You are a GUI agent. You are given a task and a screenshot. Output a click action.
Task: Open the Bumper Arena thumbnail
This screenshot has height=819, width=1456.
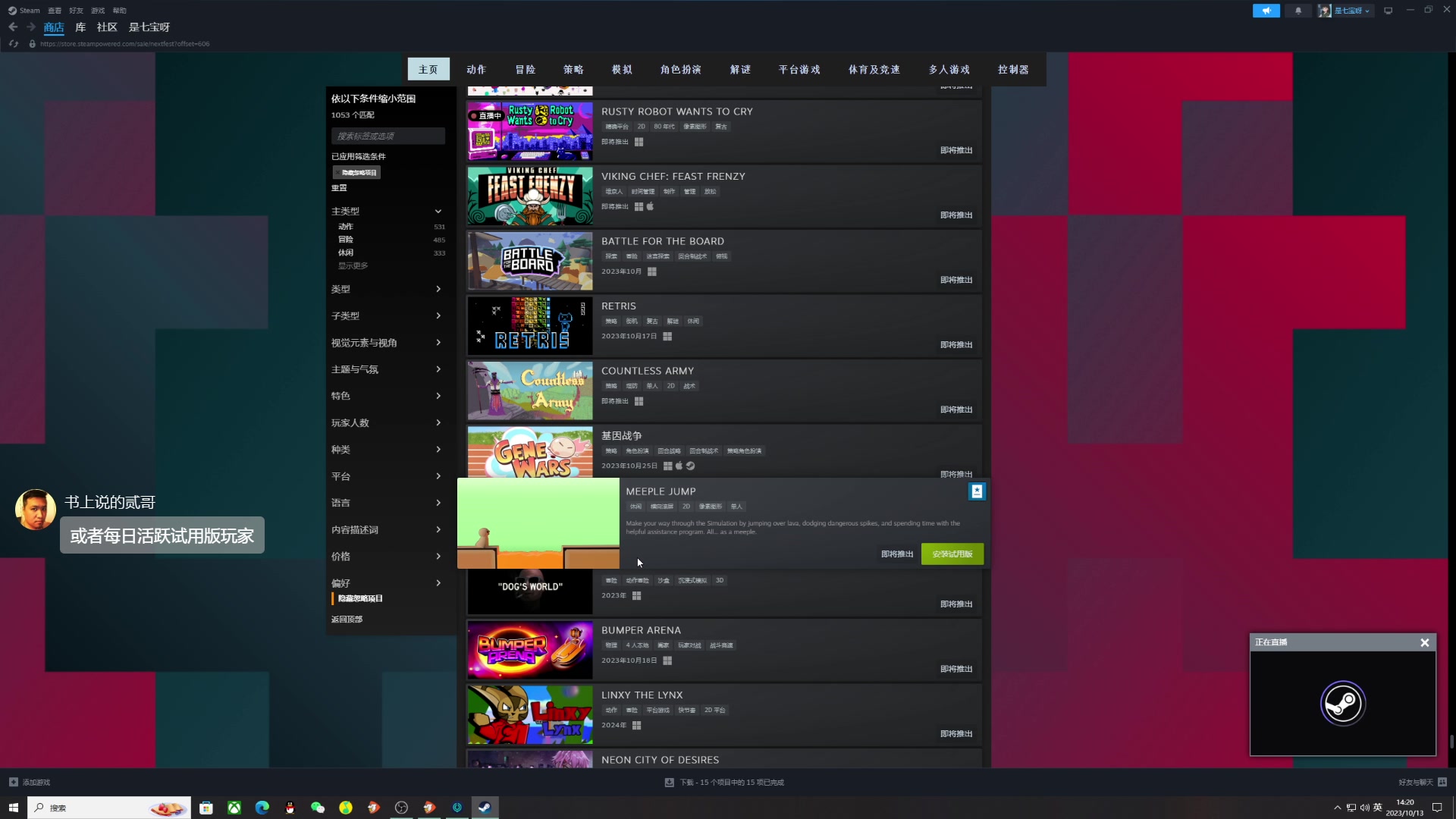coord(530,650)
